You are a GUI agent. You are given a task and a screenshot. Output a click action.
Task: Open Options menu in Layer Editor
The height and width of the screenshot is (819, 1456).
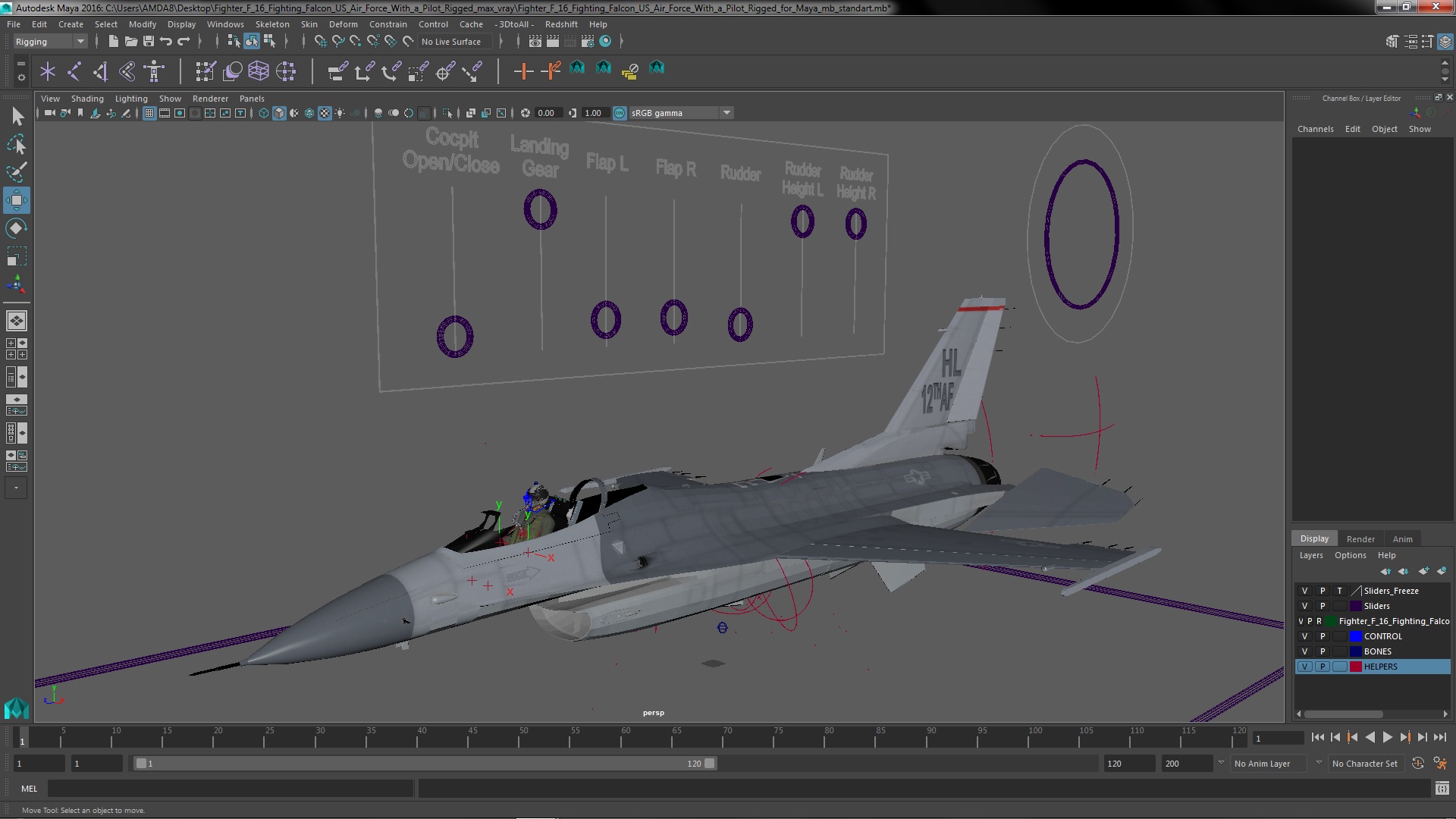[x=1350, y=555]
